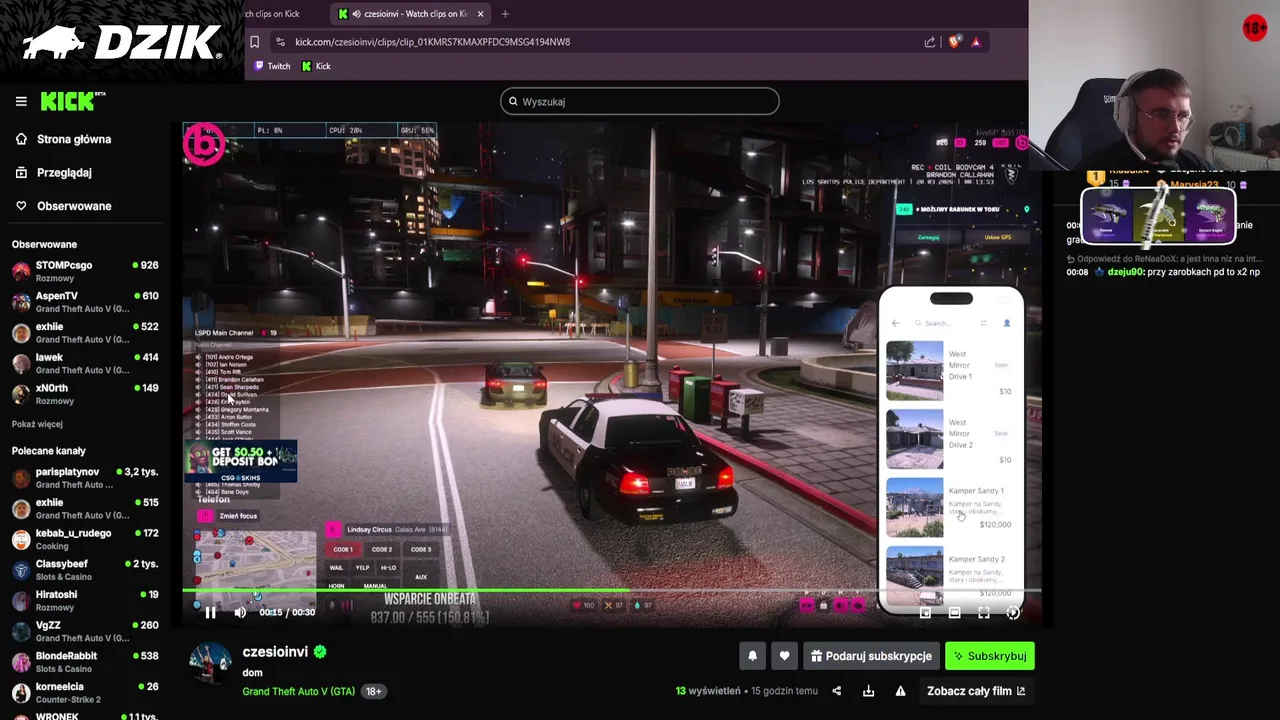Click the 00:15 / 00:30 clip timestamp

(x=287, y=612)
